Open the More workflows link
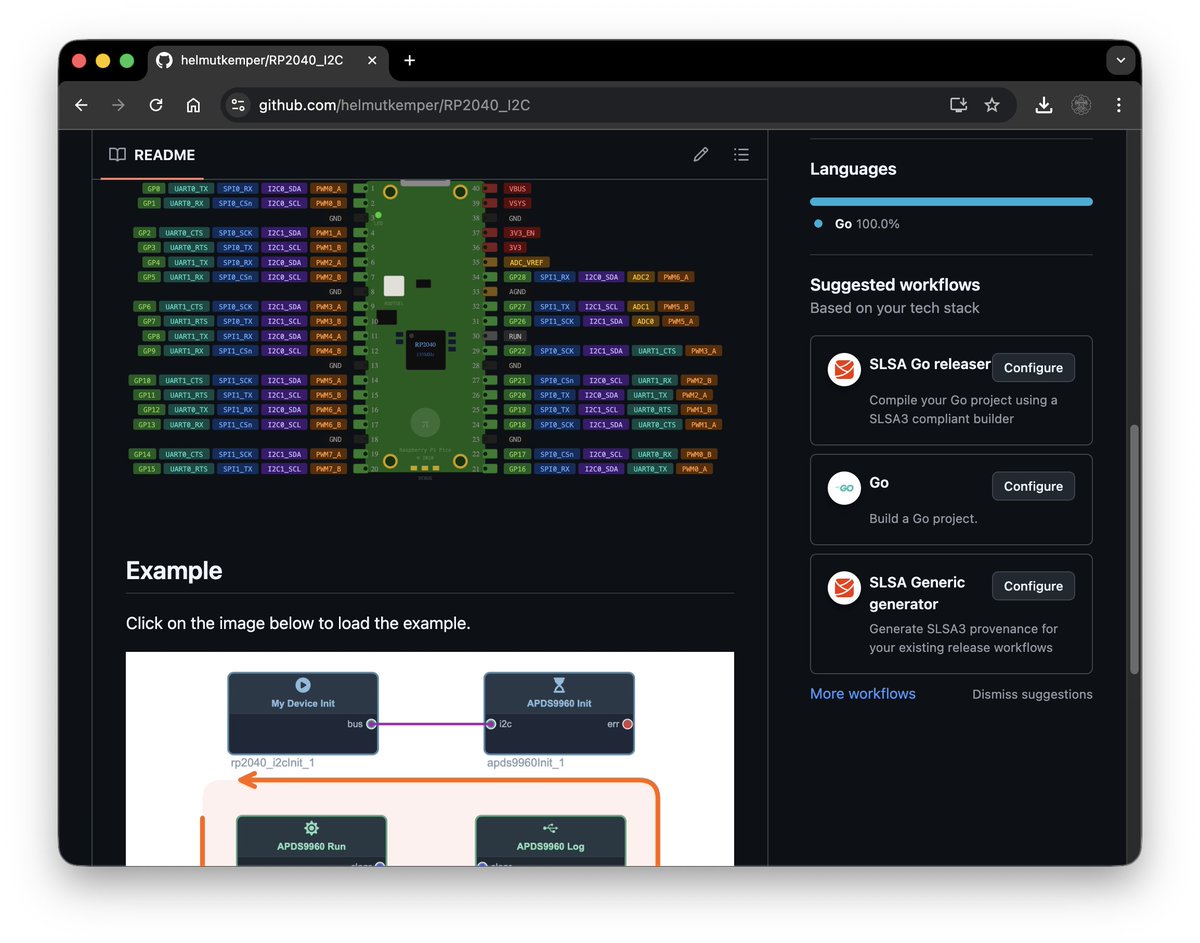1200x943 pixels. [863, 694]
